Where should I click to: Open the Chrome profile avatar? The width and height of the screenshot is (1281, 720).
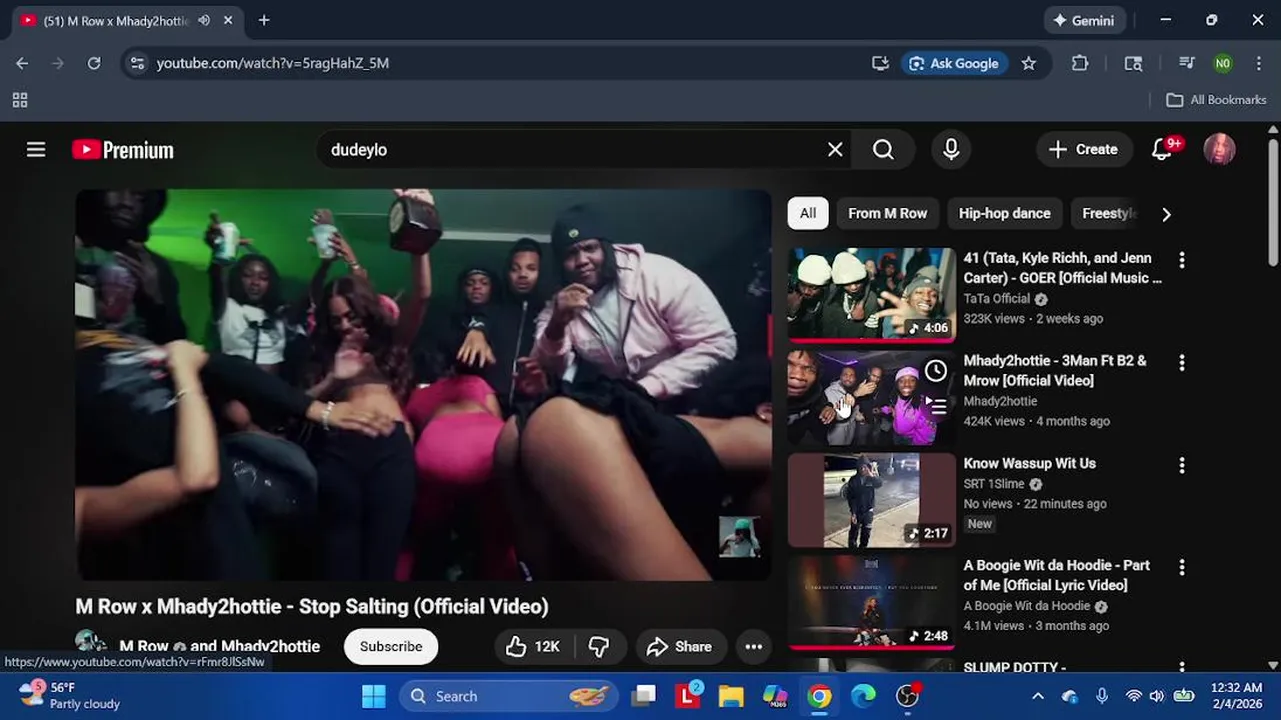tap(1222, 63)
